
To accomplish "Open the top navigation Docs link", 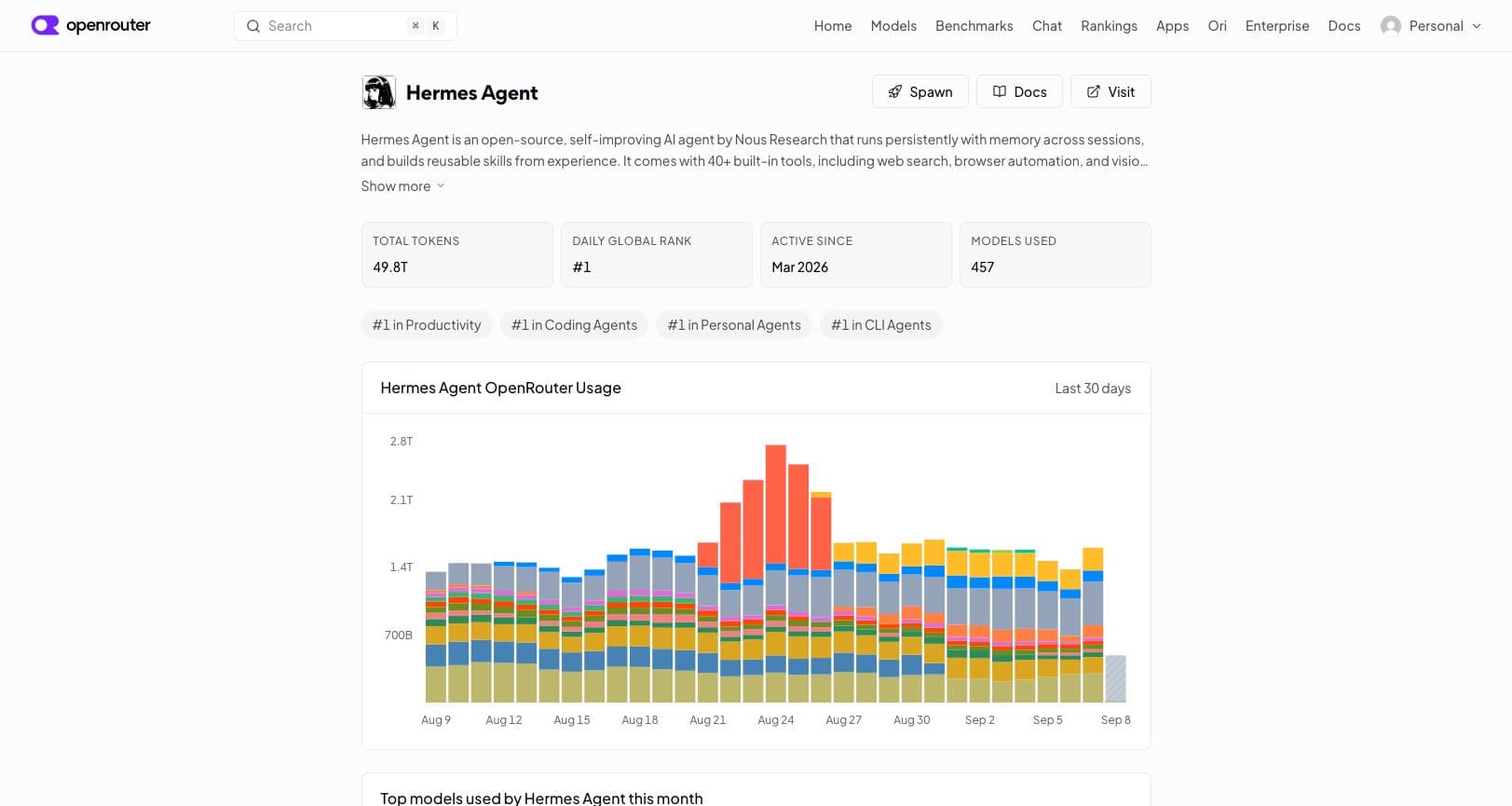I will [x=1344, y=26].
